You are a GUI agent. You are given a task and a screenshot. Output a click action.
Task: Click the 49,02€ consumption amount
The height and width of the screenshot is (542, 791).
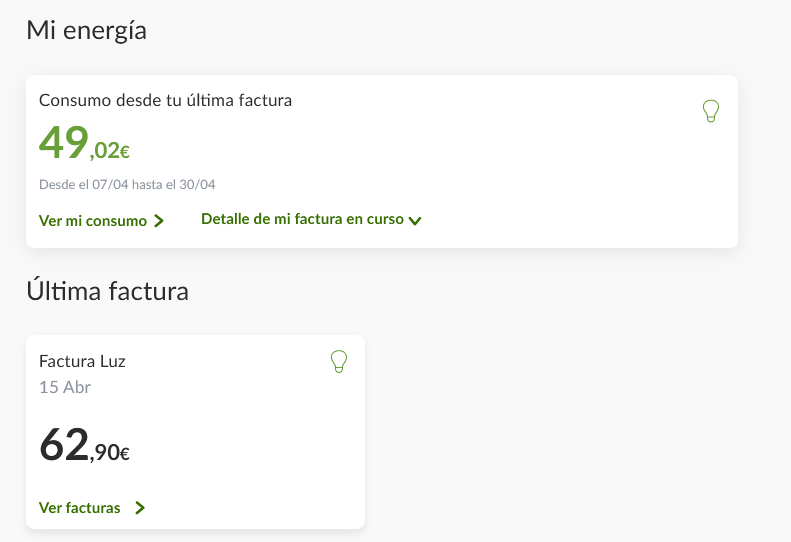(x=84, y=145)
